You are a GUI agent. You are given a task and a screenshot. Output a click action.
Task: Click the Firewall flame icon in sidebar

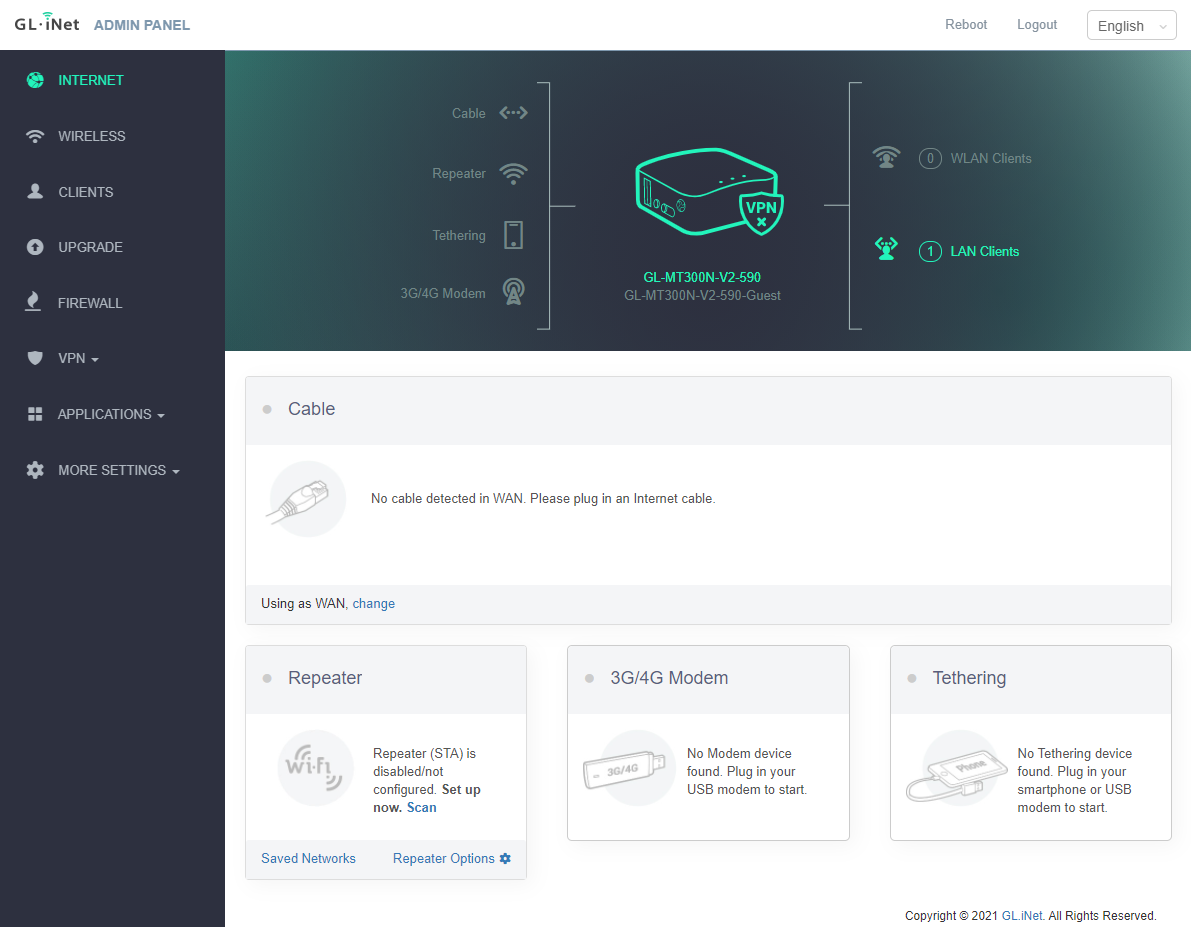[35, 303]
